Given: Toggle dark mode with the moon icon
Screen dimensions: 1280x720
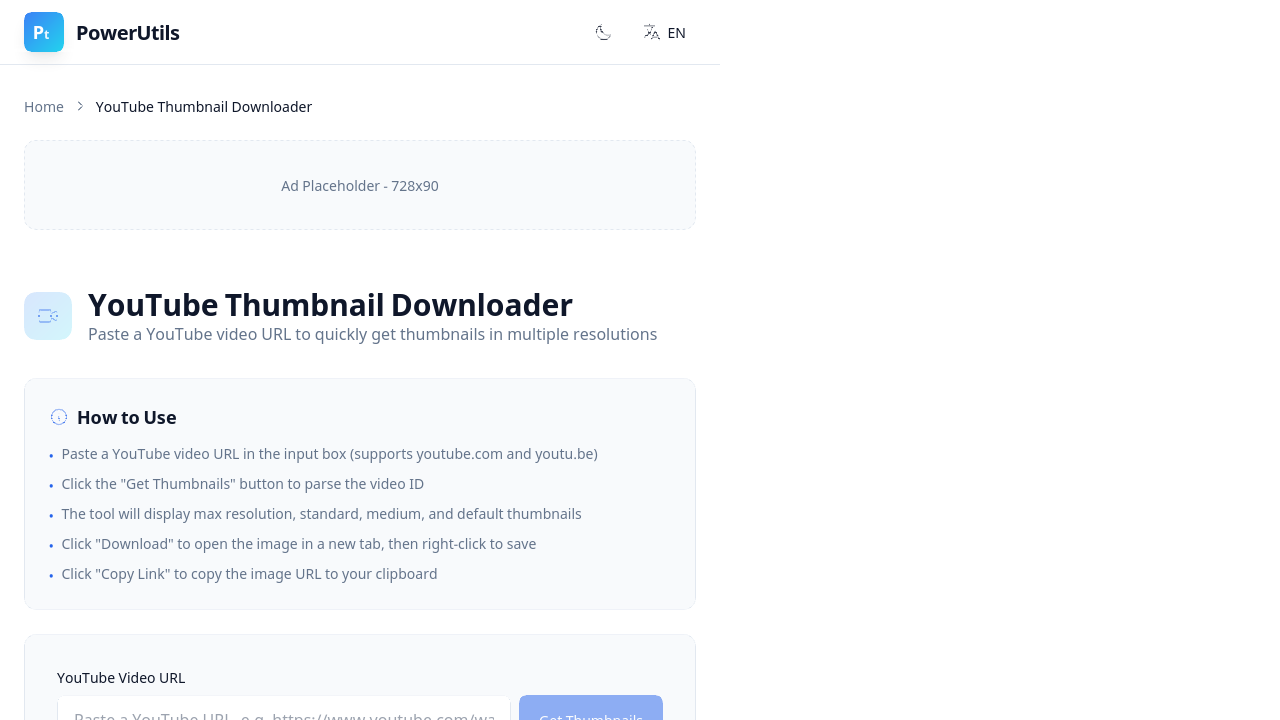Looking at the screenshot, I should click(603, 33).
